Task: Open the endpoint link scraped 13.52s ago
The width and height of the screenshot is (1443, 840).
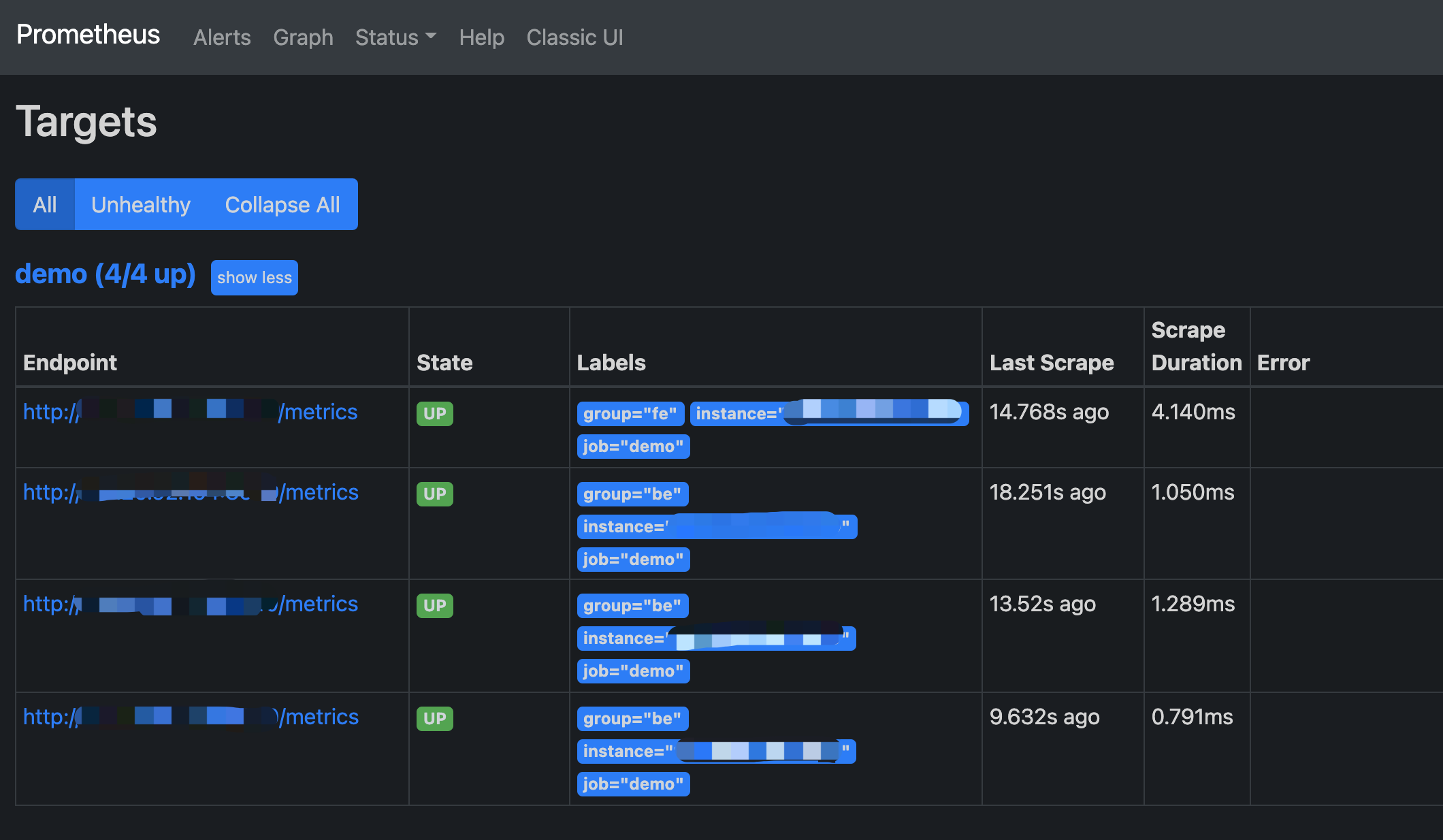Action: click(191, 604)
